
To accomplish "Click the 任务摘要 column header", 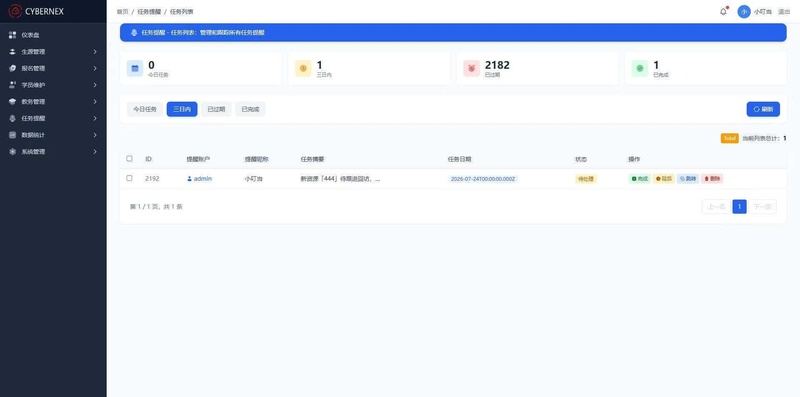I will tap(312, 159).
